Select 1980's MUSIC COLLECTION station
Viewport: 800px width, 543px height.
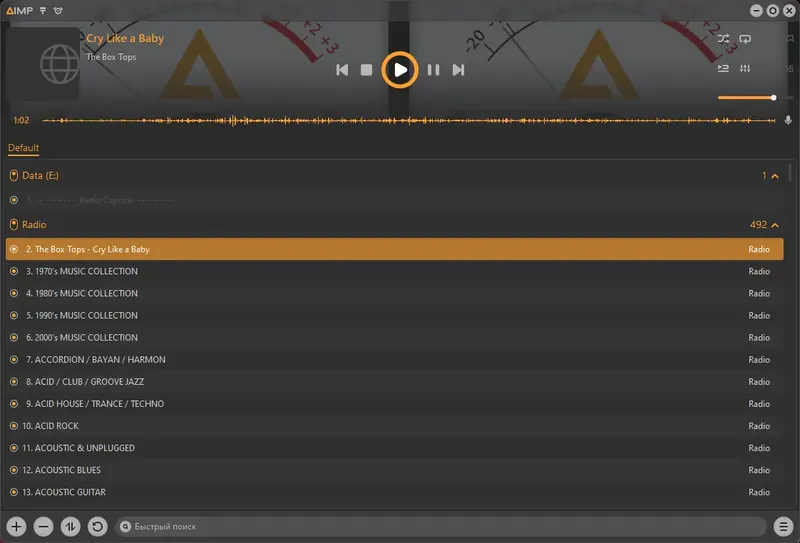(x=394, y=293)
